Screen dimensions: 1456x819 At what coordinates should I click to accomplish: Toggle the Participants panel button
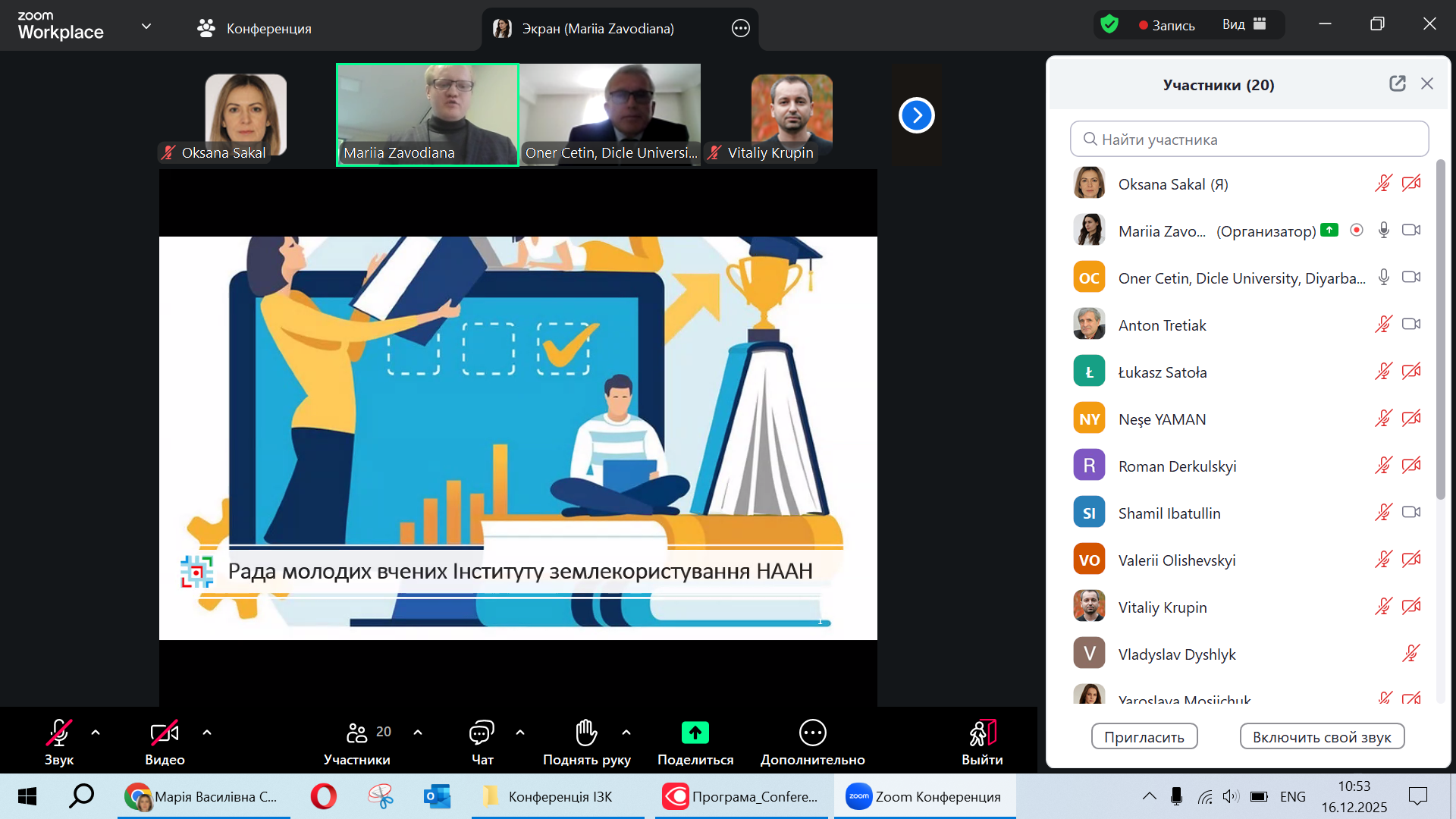tap(357, 733)
